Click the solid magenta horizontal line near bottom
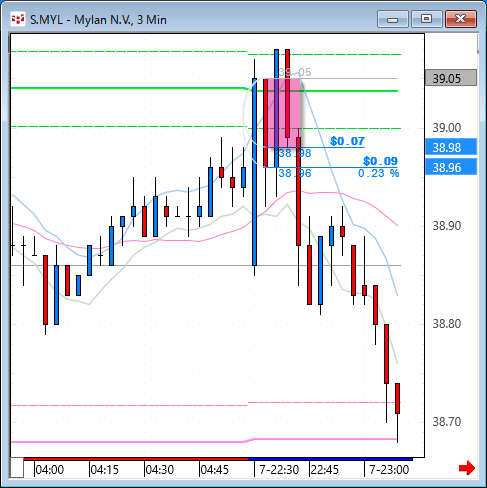The image size is (487, 488). click(x=204, y=441)
